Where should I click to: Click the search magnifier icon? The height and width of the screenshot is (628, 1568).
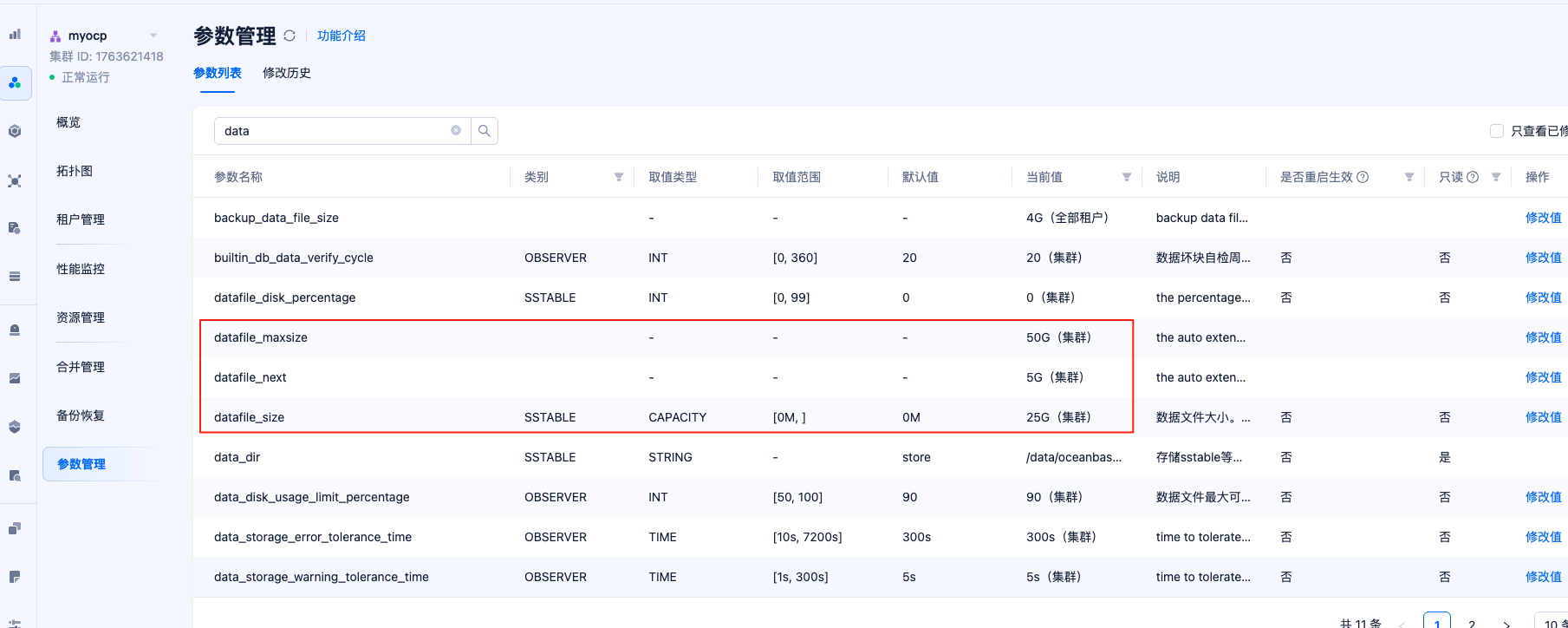485,131
